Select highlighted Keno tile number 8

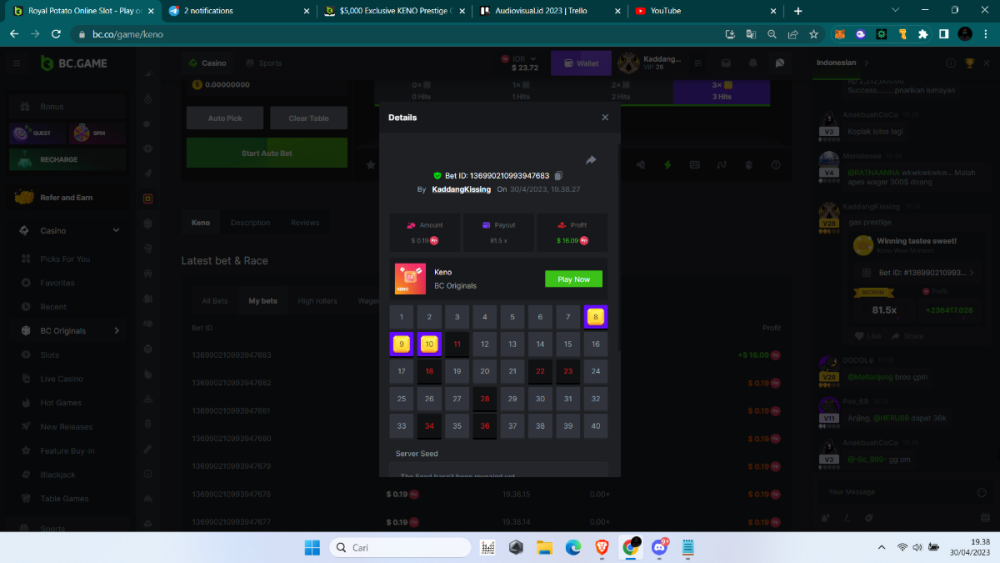point(596,317)
